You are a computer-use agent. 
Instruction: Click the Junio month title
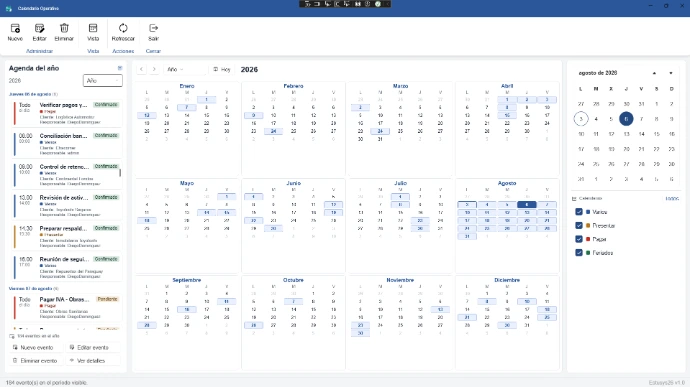point(293,183)
